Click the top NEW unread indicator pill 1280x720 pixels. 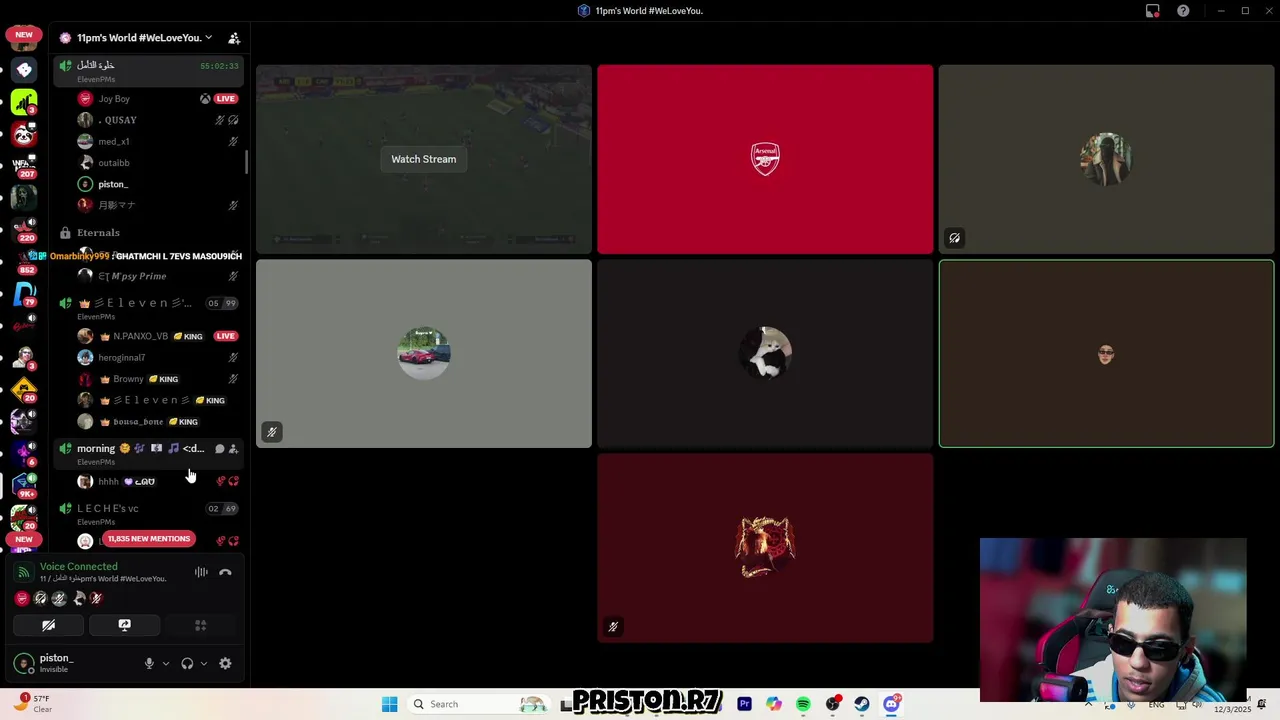pyautogui.click(x=24, y=34)
